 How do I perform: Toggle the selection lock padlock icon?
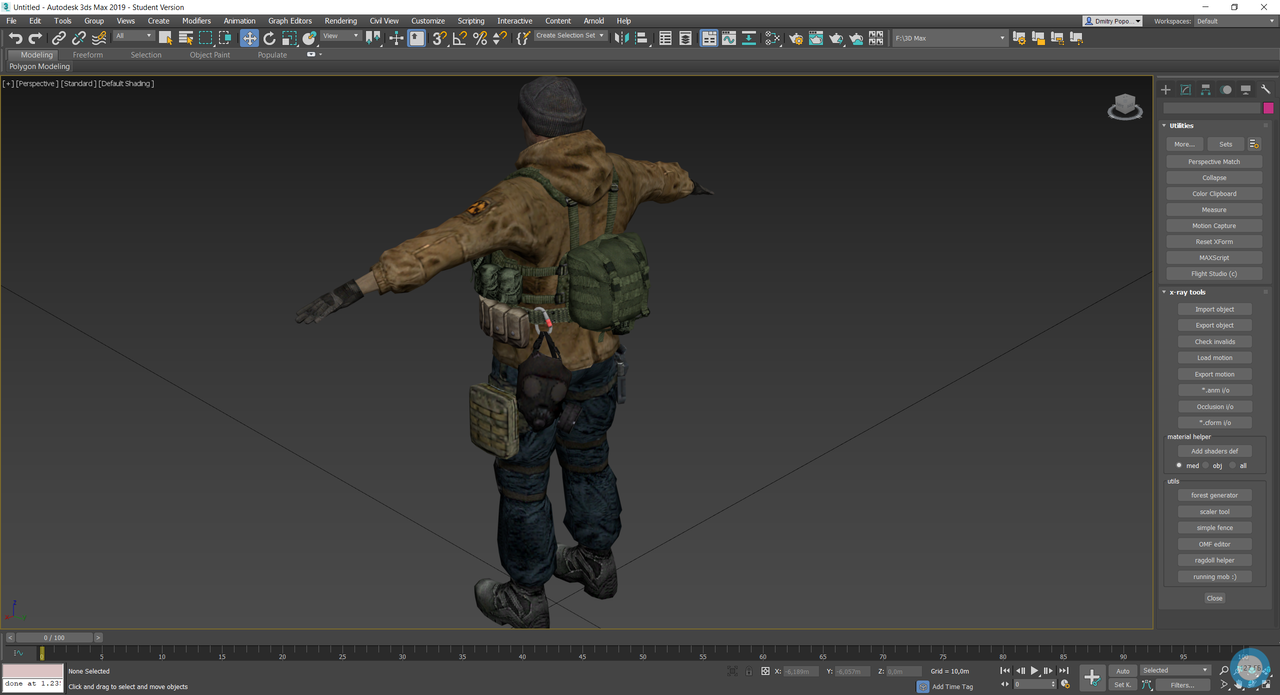[x=749, y=671]
